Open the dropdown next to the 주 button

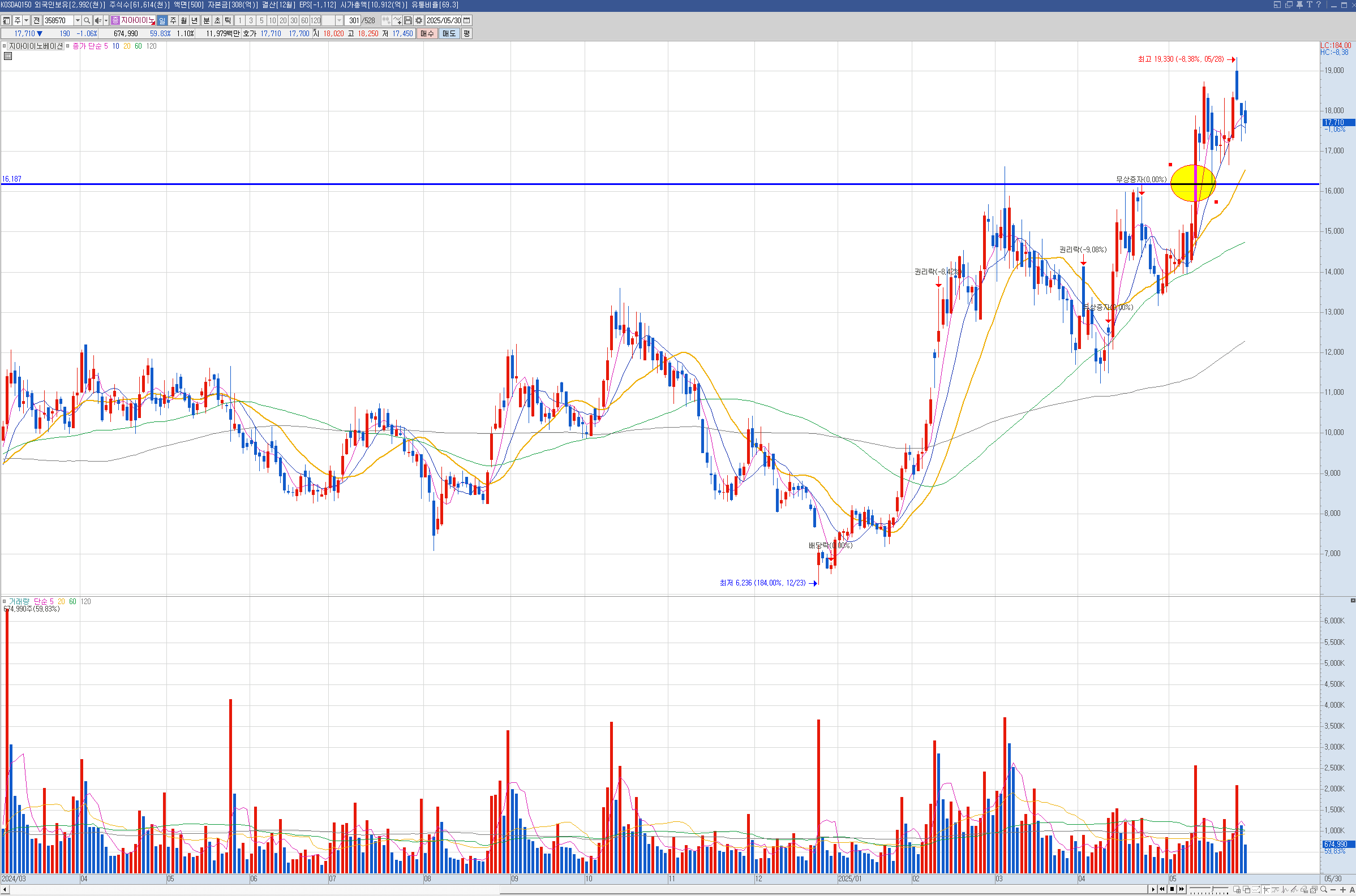[26, 20]
